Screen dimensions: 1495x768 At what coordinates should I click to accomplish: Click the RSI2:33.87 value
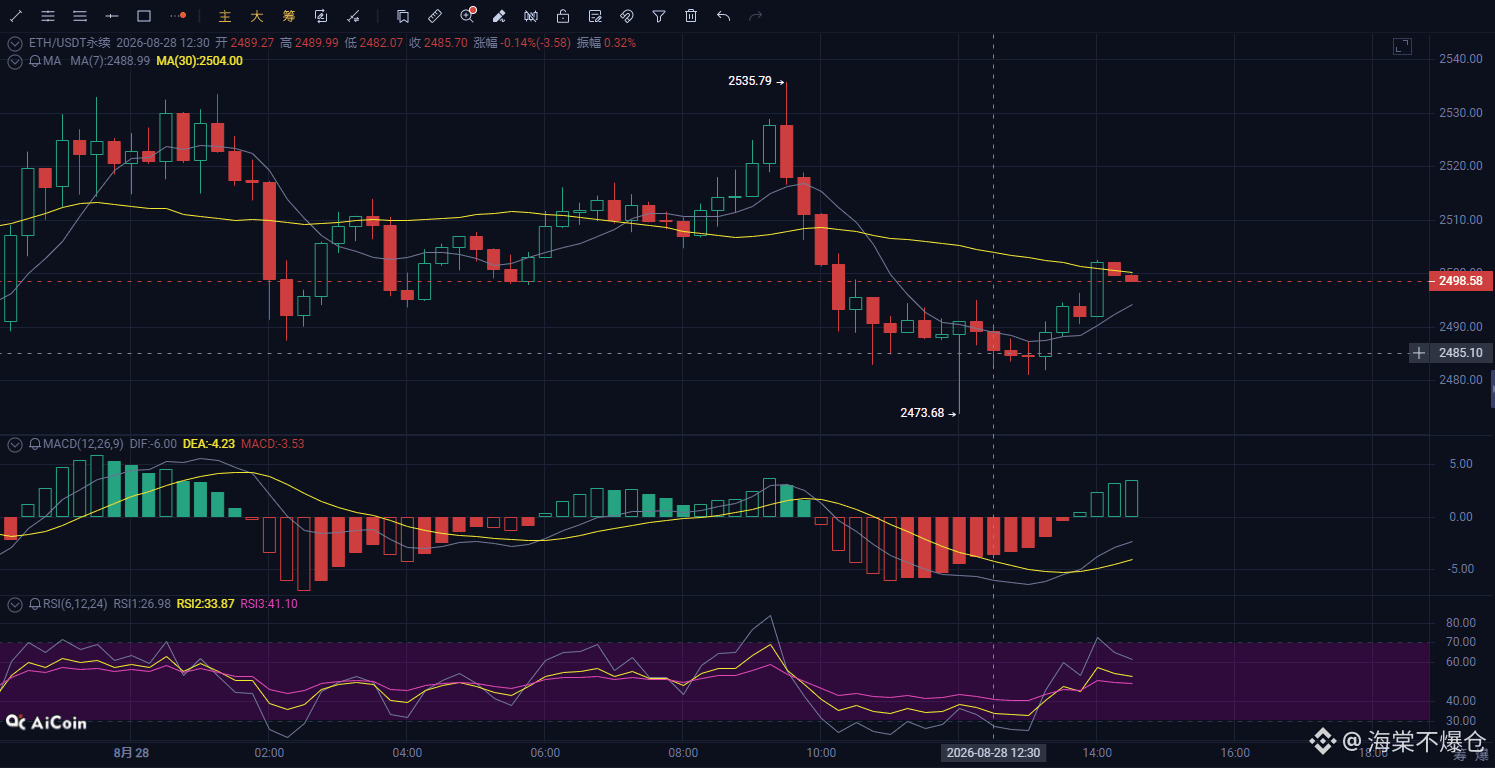click(x=205, y=604)
